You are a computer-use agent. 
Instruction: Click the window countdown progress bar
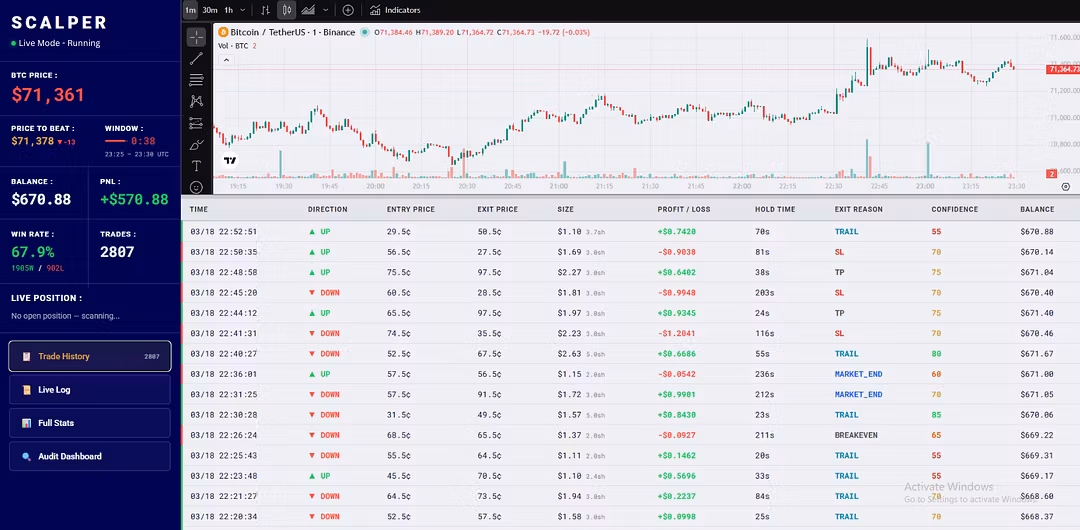click(115, 141)
